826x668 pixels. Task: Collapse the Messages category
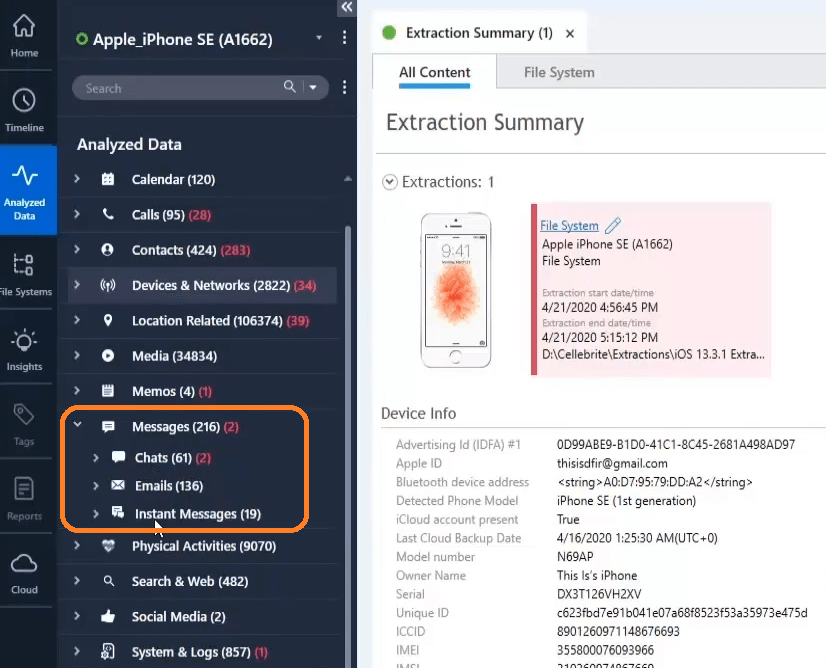[77, 424]
